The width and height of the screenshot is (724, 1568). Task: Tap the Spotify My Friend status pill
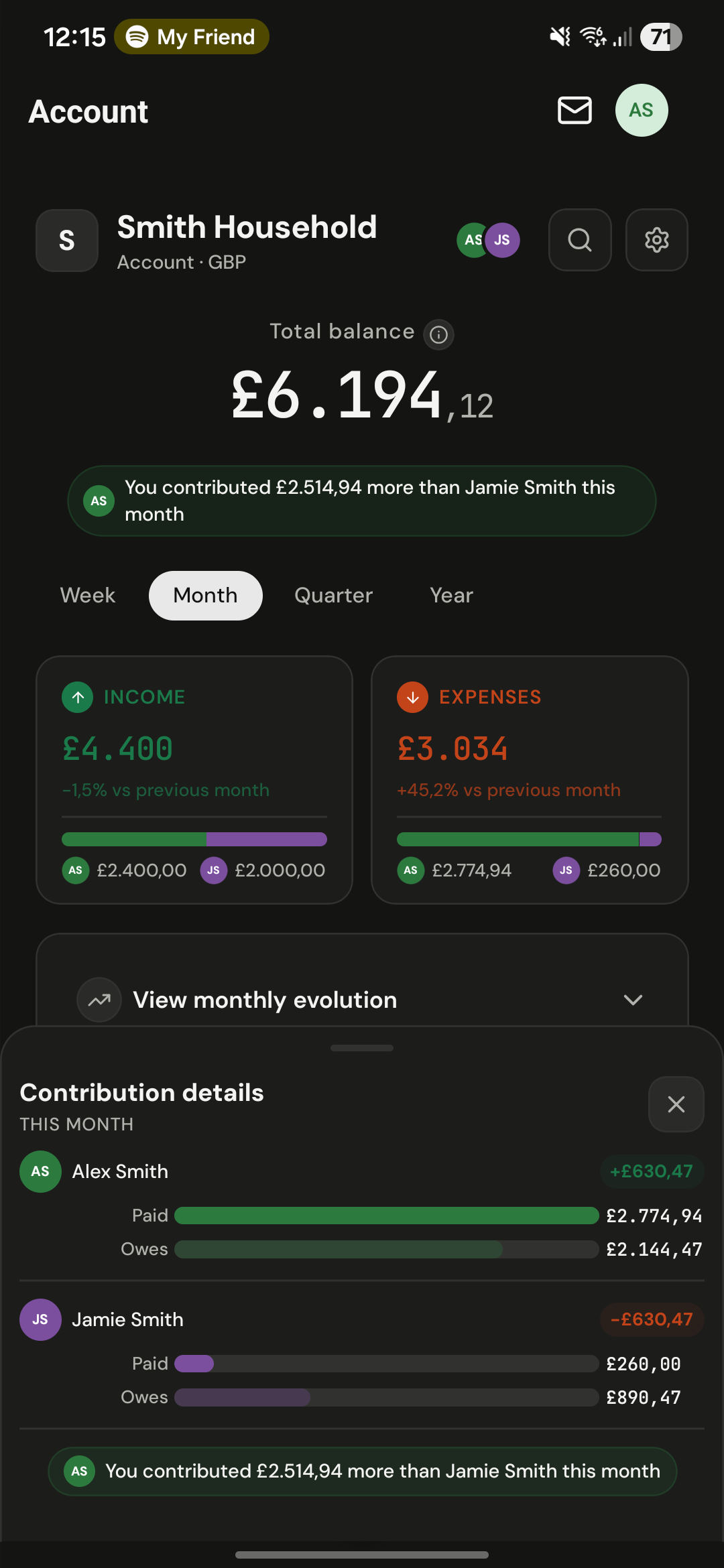192,37
